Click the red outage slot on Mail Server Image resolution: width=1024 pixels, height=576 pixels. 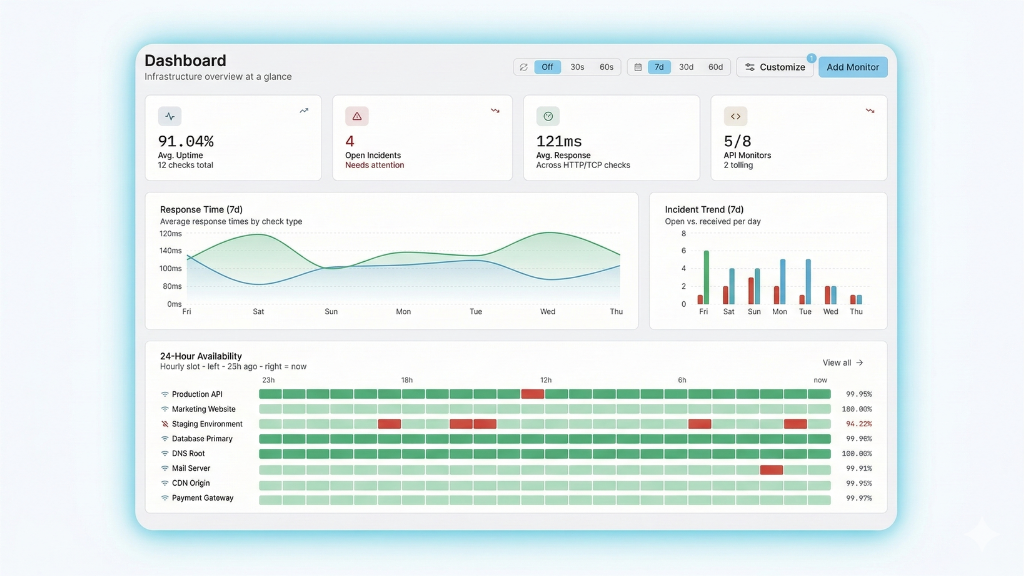(x=771, y=469)
